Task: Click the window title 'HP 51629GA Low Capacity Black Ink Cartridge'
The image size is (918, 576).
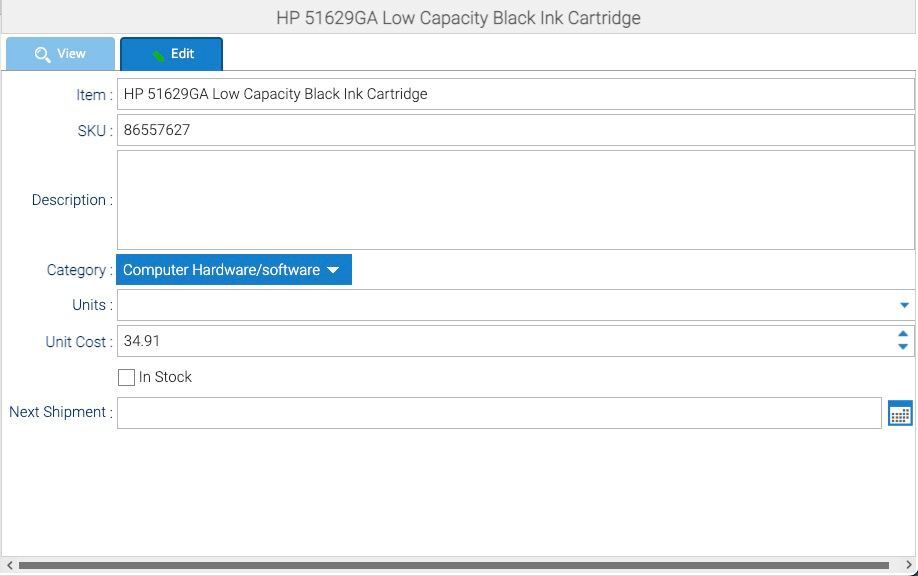Action: [458, 18]
